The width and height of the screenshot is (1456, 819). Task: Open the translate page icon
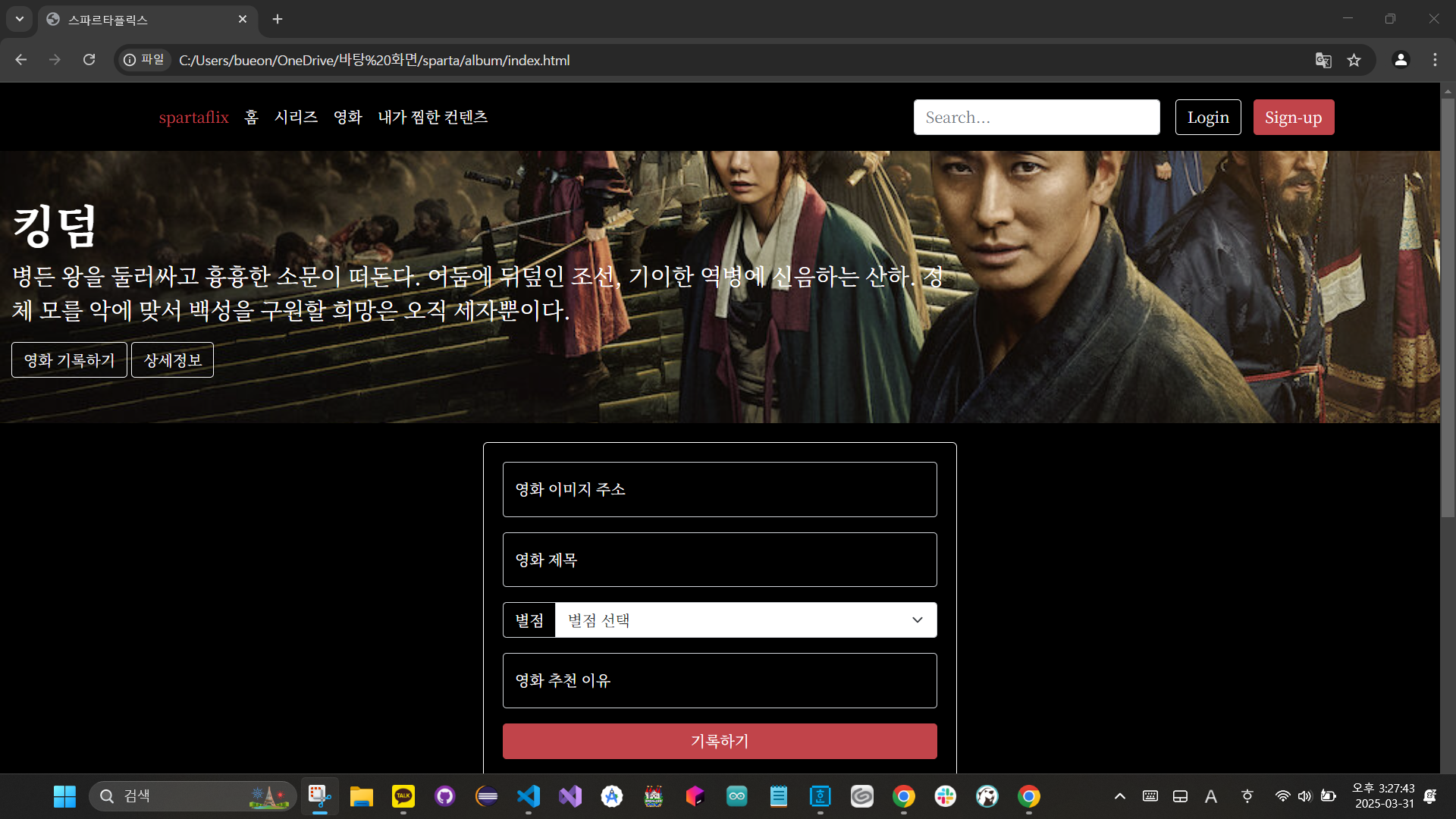(x=1323, y=60)
